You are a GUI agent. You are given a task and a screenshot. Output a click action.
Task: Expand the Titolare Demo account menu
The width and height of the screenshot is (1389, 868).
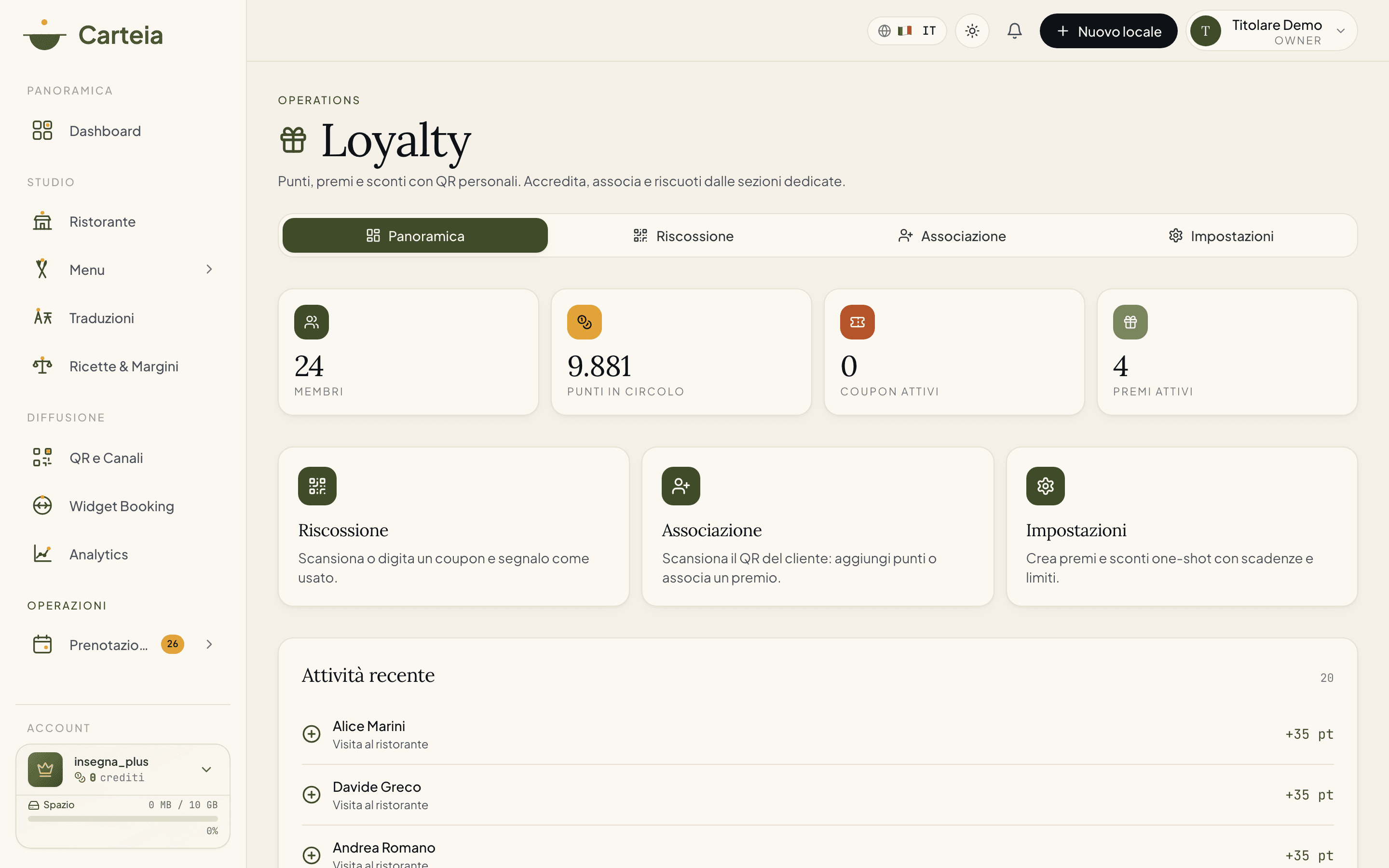[x=1271, y=30]
